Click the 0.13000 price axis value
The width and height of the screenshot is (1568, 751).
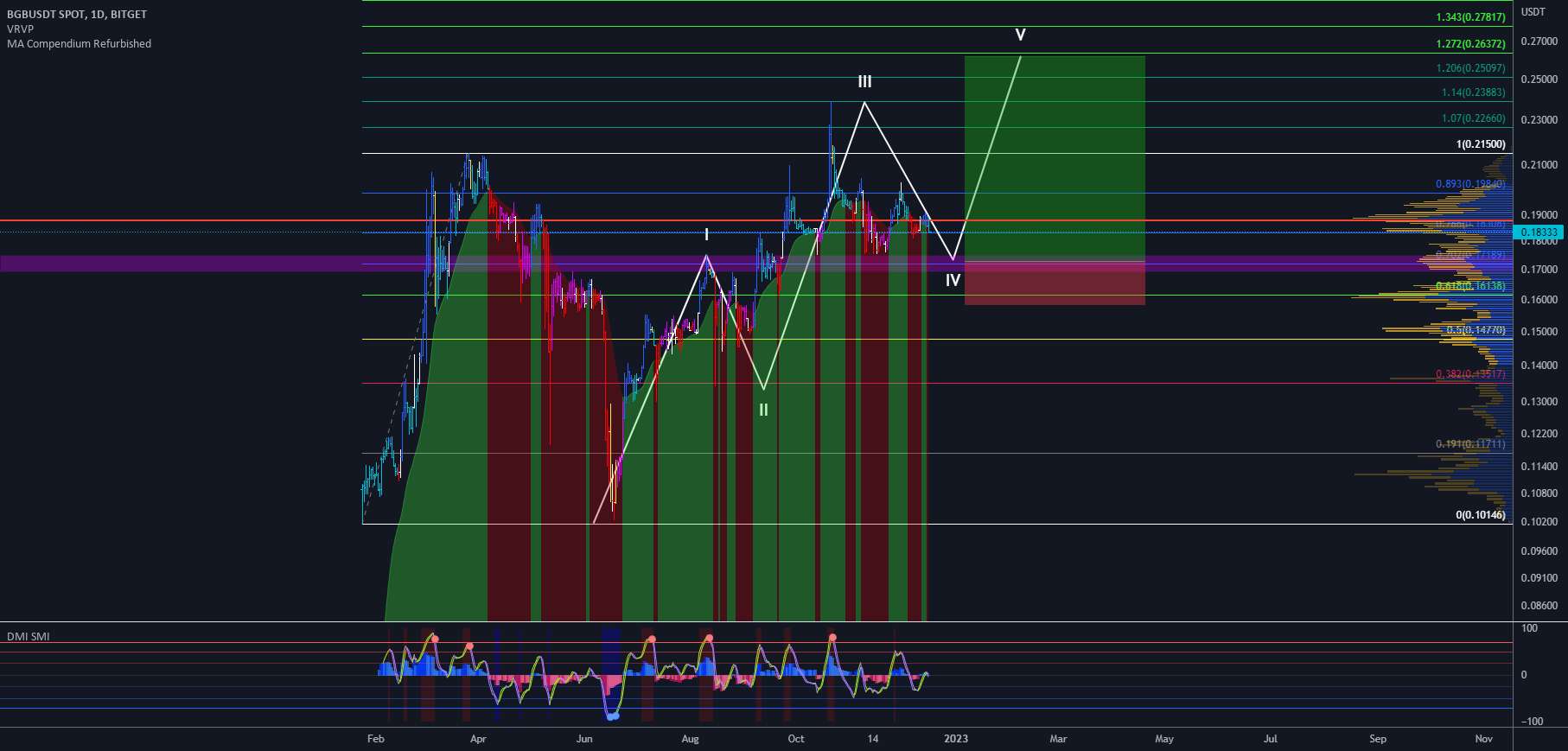(x=1539, y=402)
